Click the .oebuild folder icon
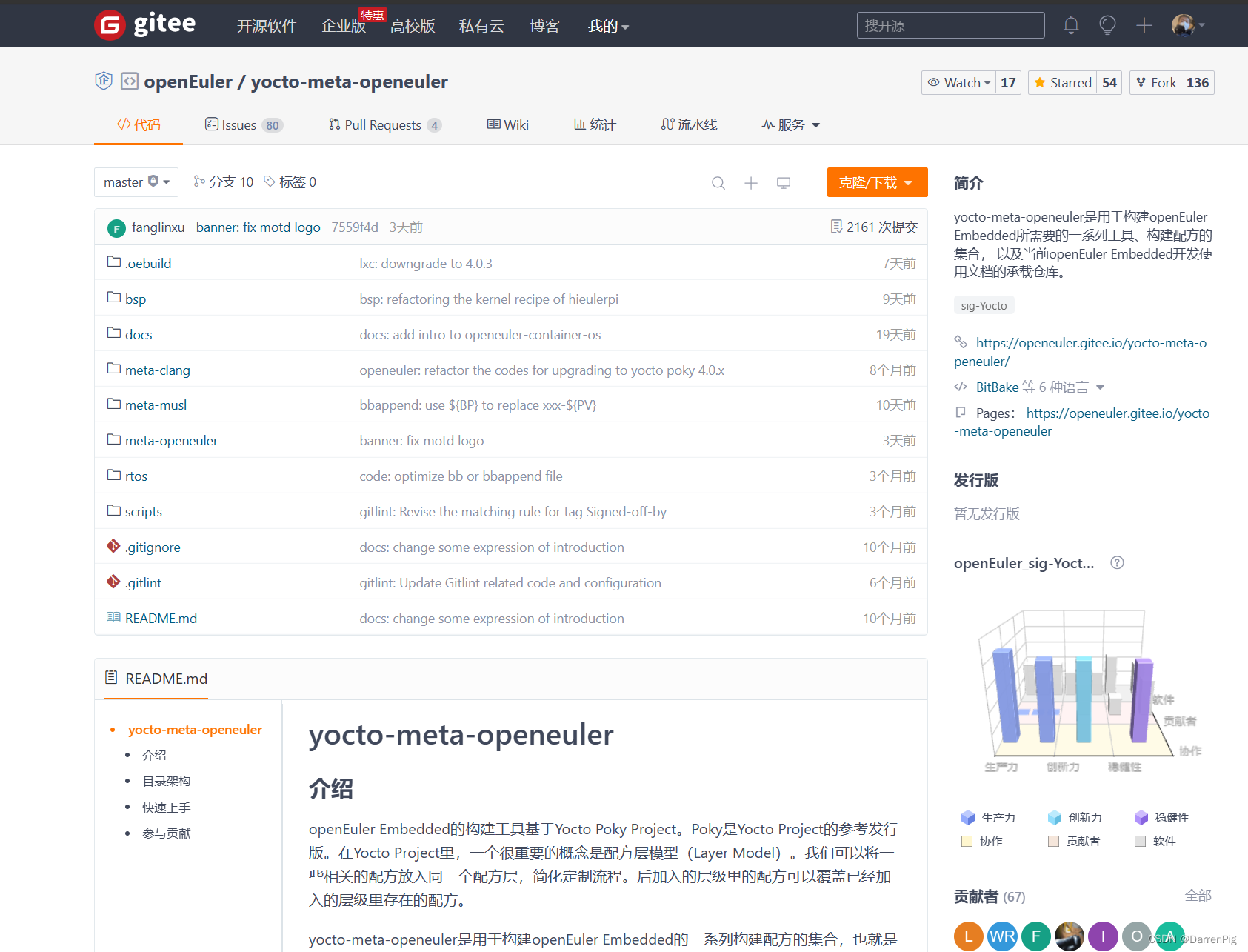The width and height of the screenshot is (1248, 952). (x=114, y=262)
